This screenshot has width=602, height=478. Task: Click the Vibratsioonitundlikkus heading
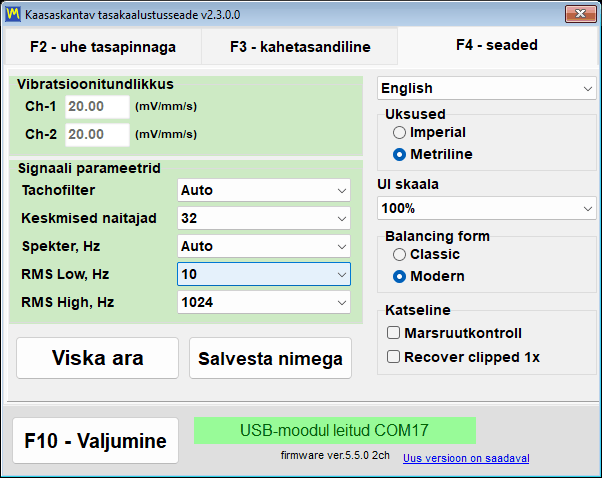pyautogui.click(x=95, y=84)
